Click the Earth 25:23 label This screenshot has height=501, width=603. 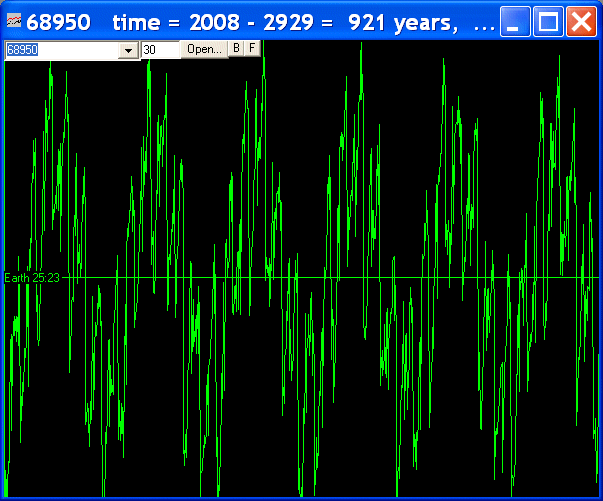[x=32, y=278]
